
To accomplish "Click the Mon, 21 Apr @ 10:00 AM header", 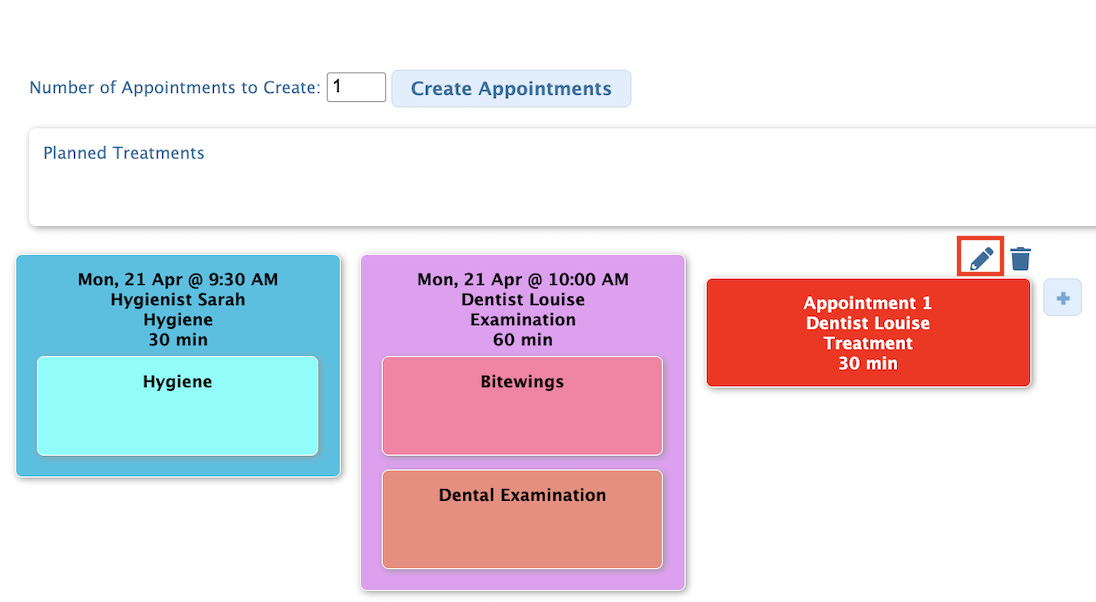I will pyautogui.click(x=523, y=280).
